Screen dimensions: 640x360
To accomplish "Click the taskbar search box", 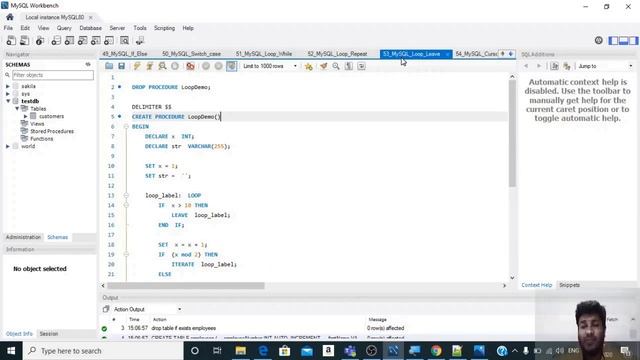I will click(103, 351).
